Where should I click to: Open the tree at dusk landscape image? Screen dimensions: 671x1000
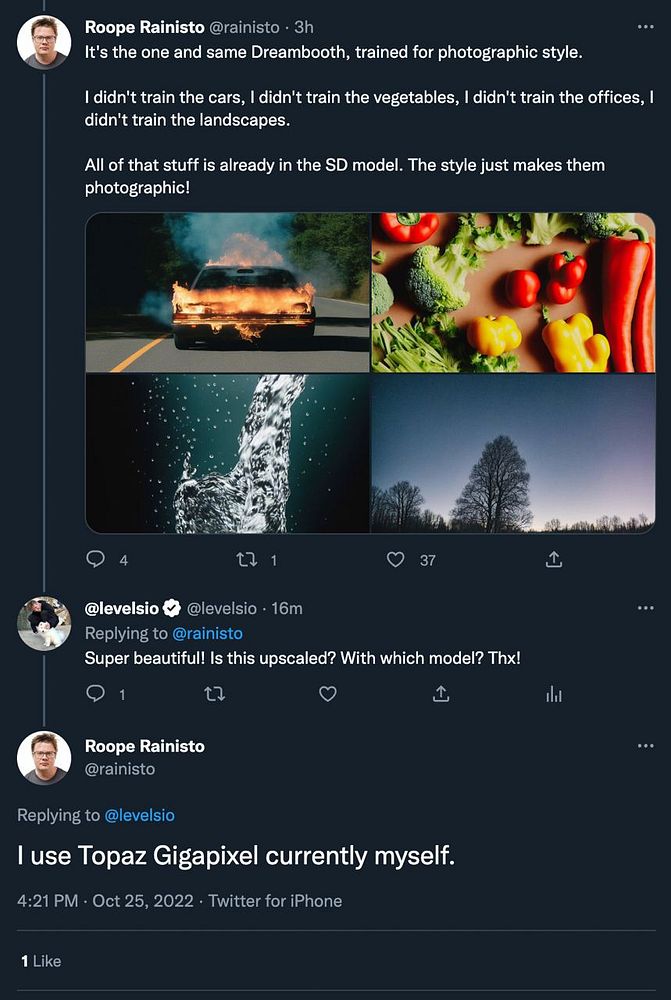[x=513, y=453]
